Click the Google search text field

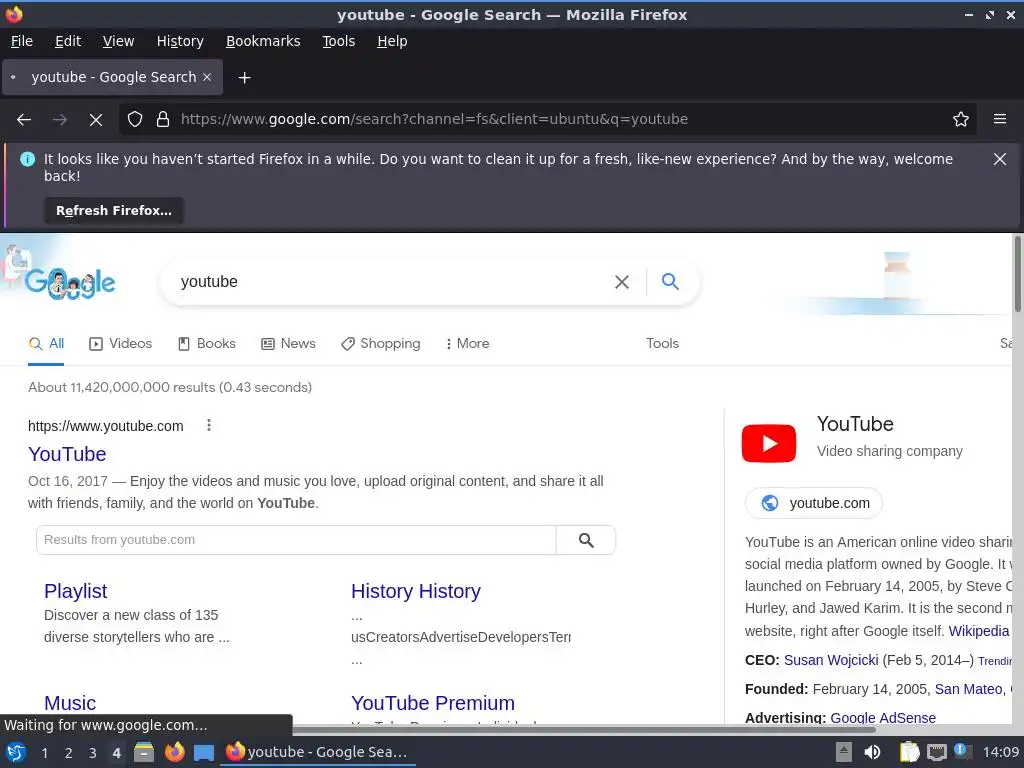[392, 282]
